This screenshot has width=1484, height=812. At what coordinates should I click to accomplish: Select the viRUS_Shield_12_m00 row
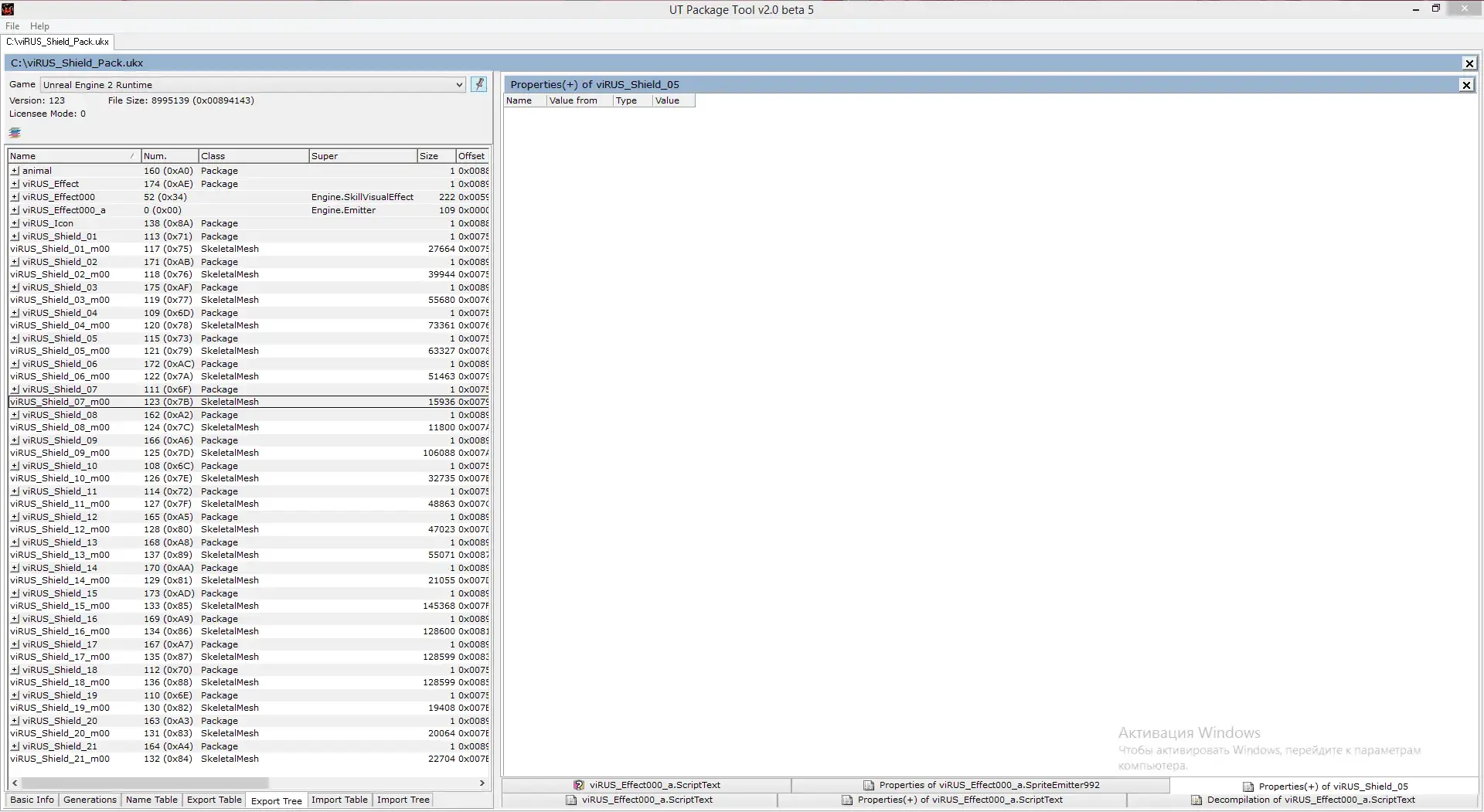pos(249,529)
